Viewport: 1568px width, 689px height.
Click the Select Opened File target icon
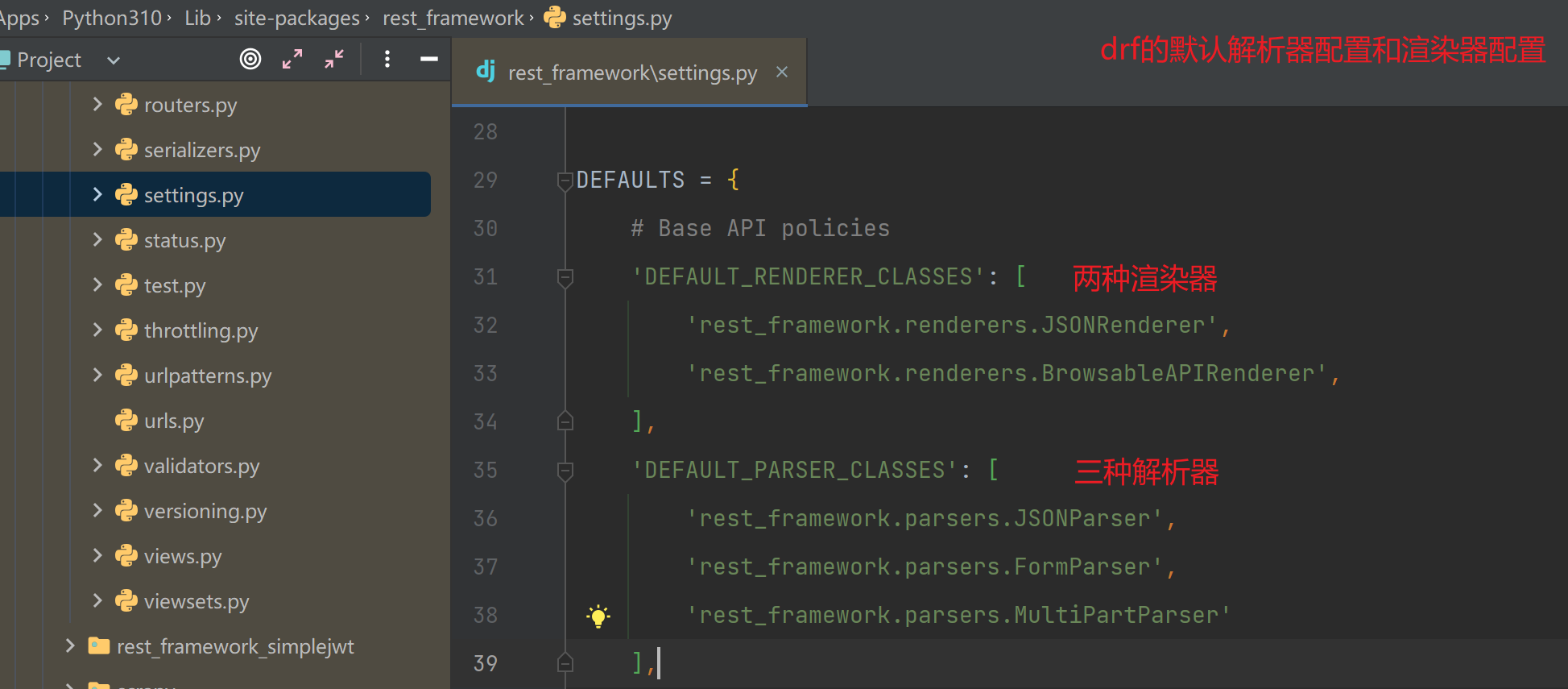(x=250, y=59)
